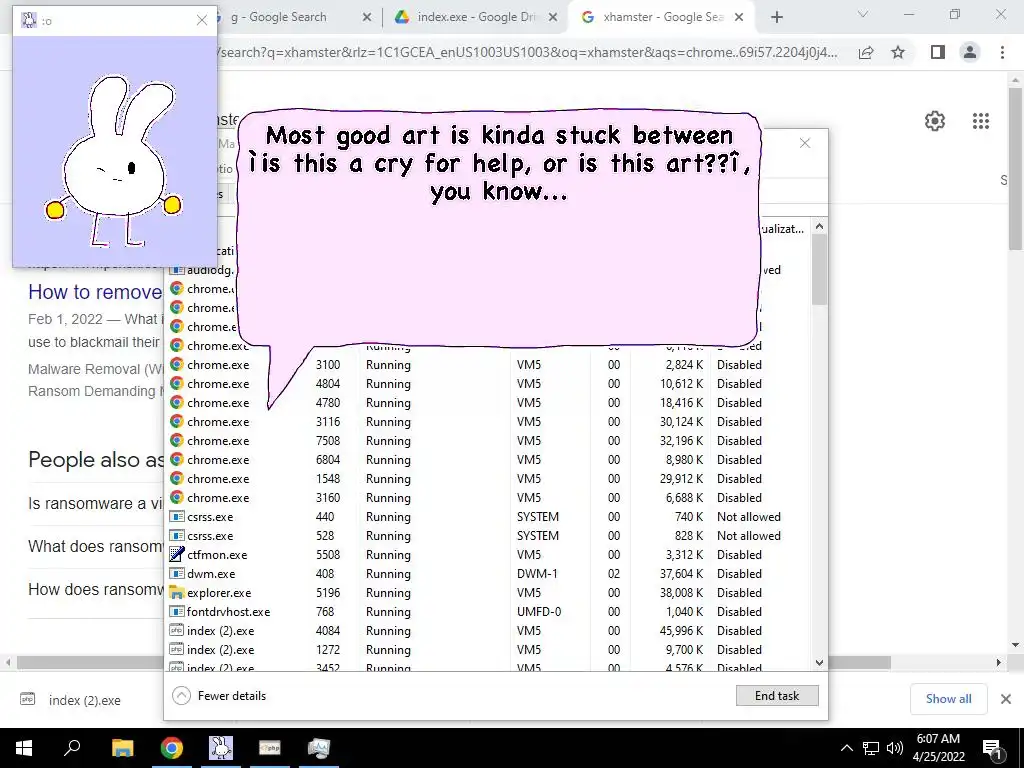This screenshot has height=768, width=1024.
Task: Click the End task button
Action: pyautogui.click(x=777, y=696)
